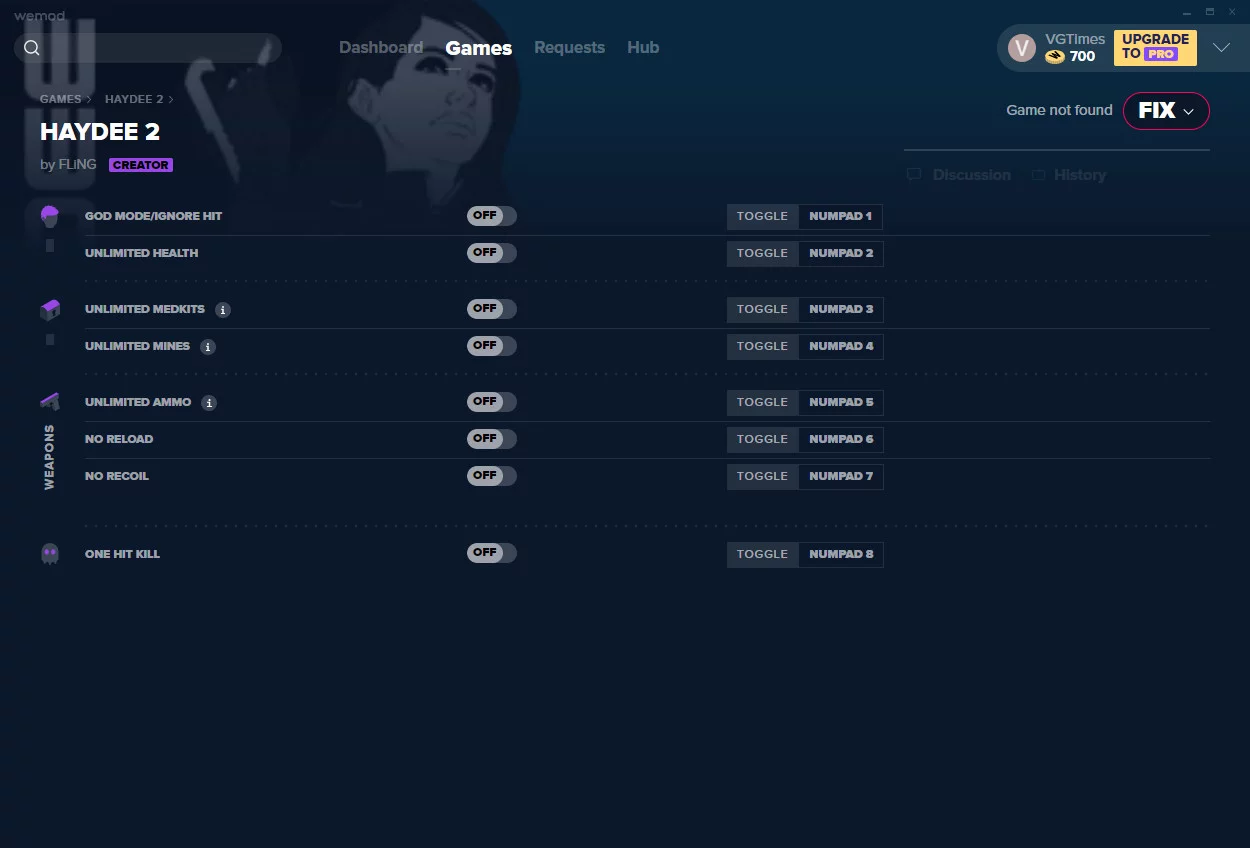This screenshot has width=1250, height=848.
Task: Change the NUMPAD 1 hotkey binding
Action: [841, 216]
